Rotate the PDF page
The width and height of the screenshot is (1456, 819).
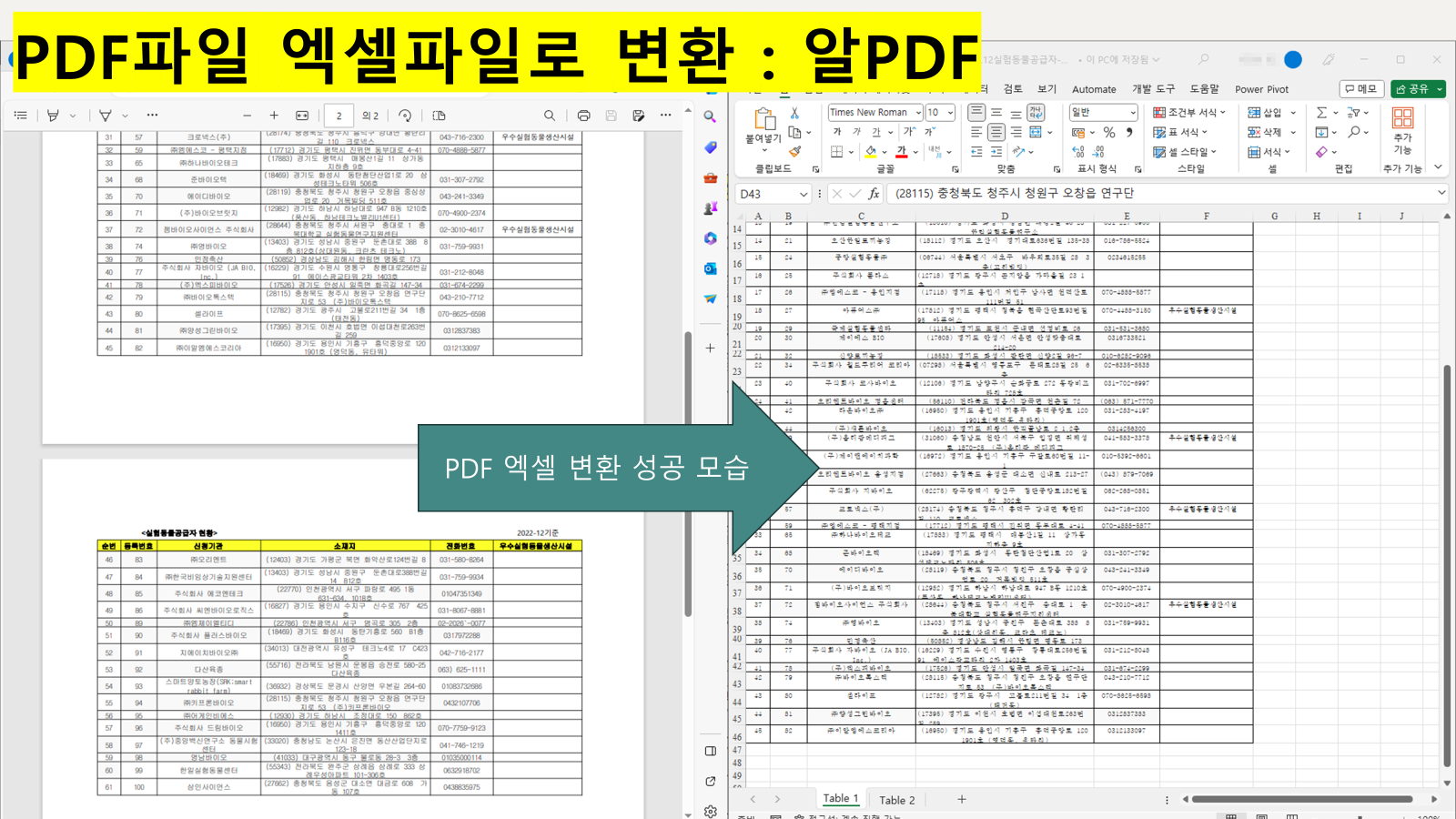pos(406,116)
